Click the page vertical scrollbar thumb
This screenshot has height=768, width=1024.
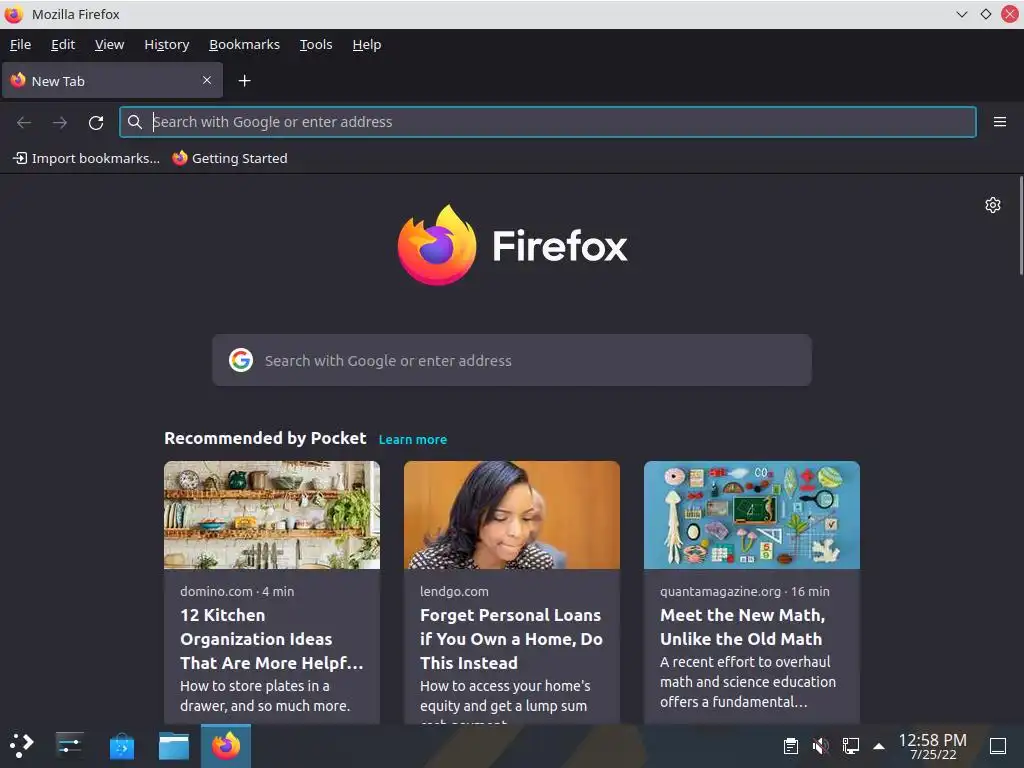(x=1021, y=225)
